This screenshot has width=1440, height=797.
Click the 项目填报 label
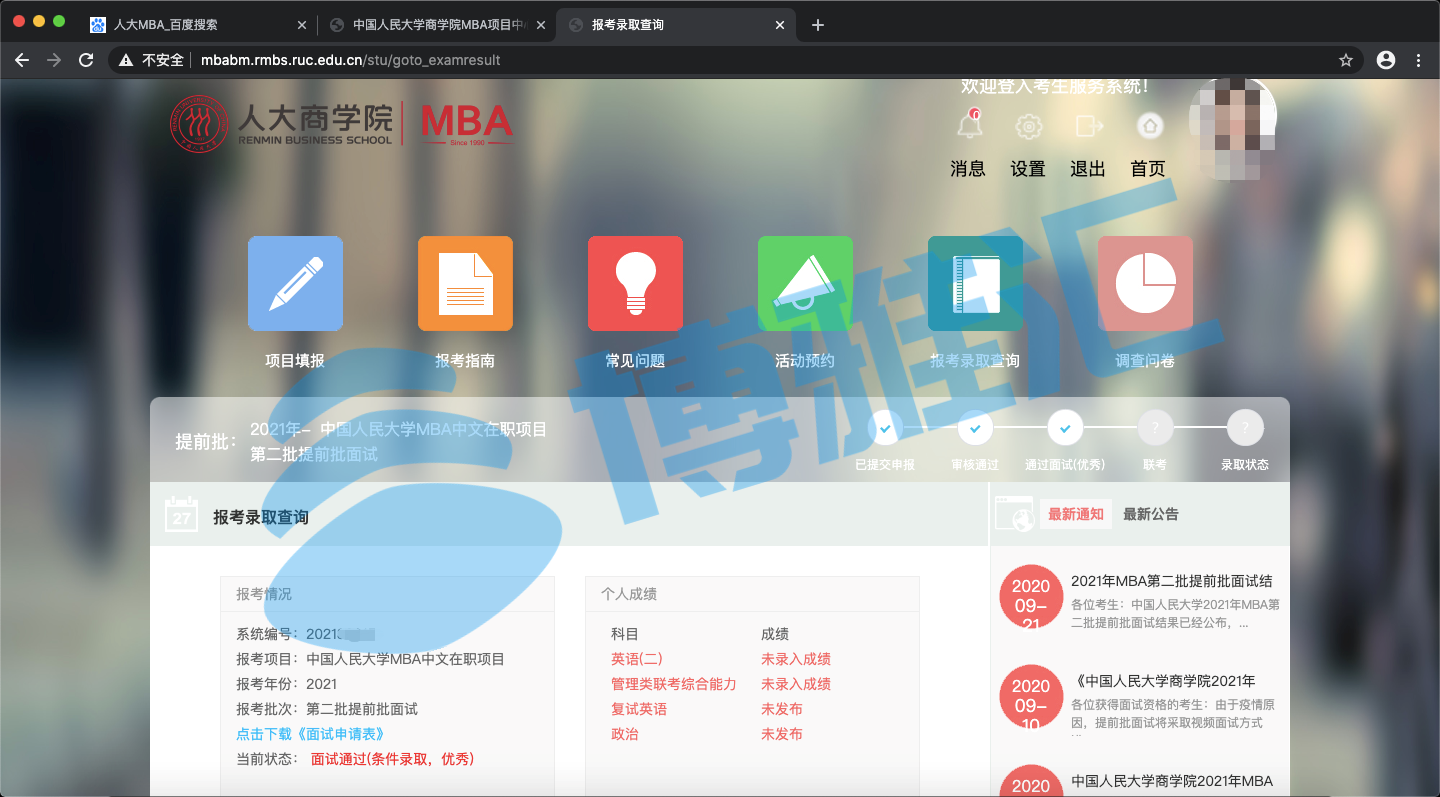[295, 361]
